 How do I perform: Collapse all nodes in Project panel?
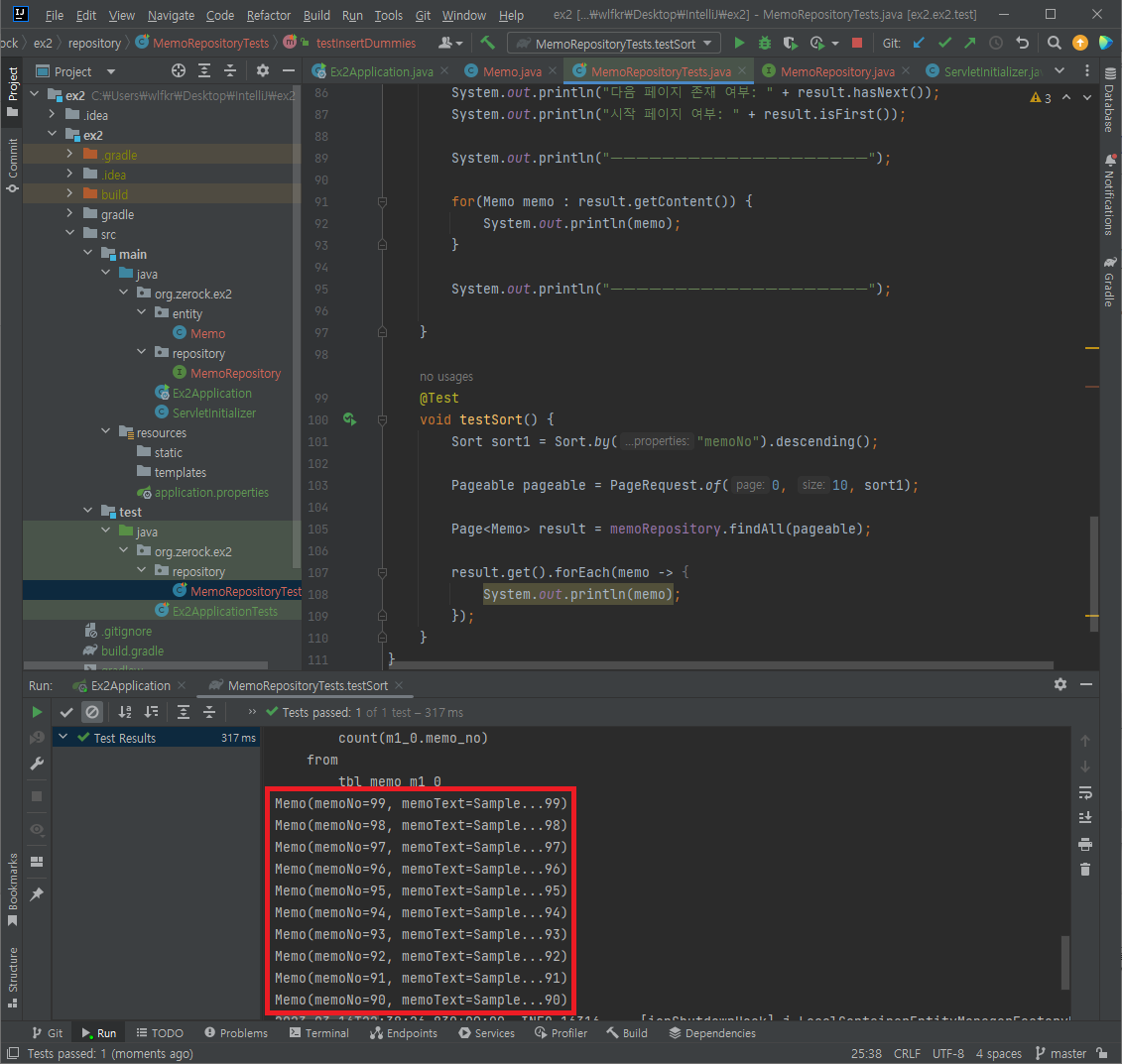tap(230, 70)
